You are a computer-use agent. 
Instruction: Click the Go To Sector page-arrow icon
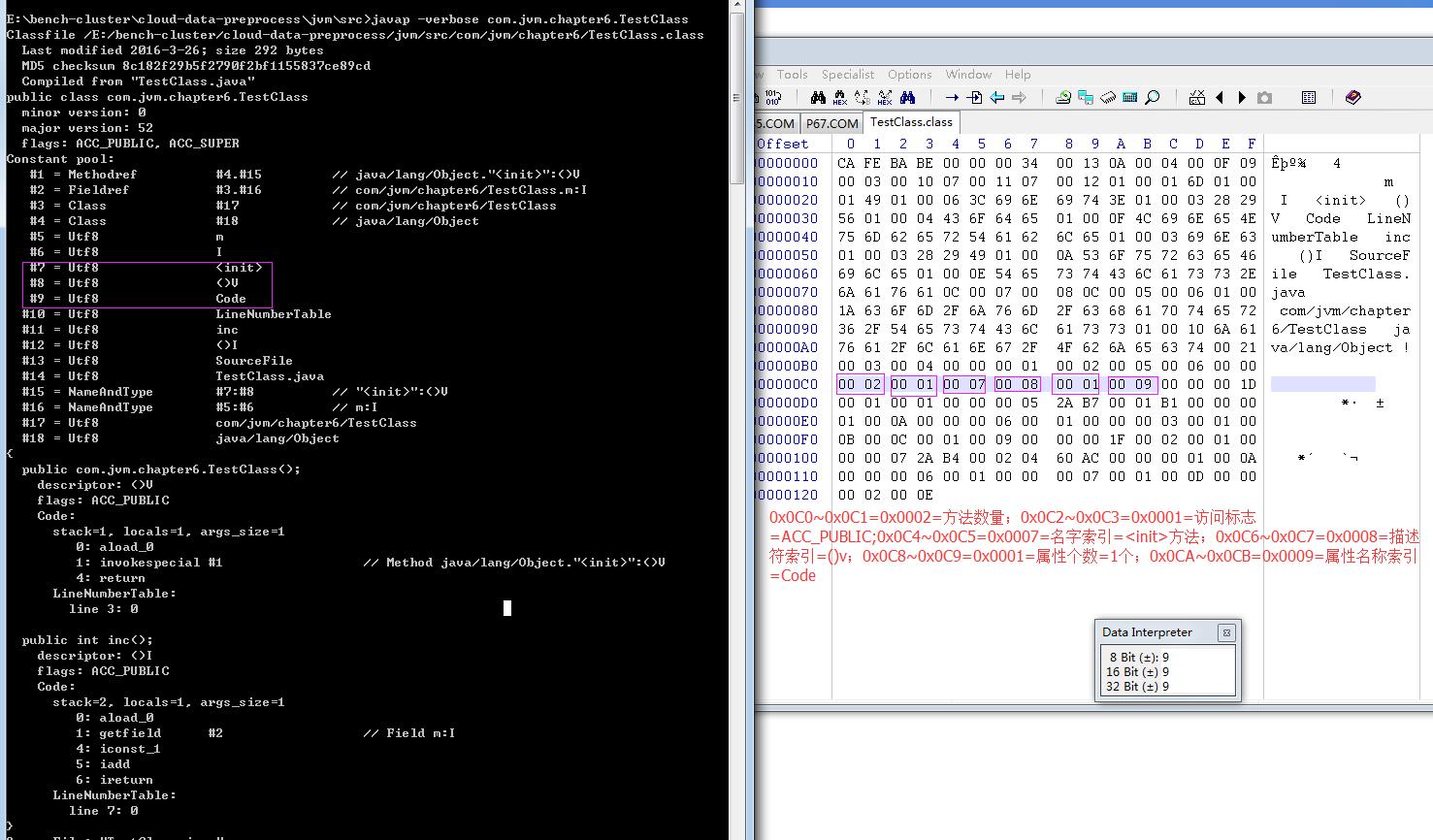[x=974, y=97]
